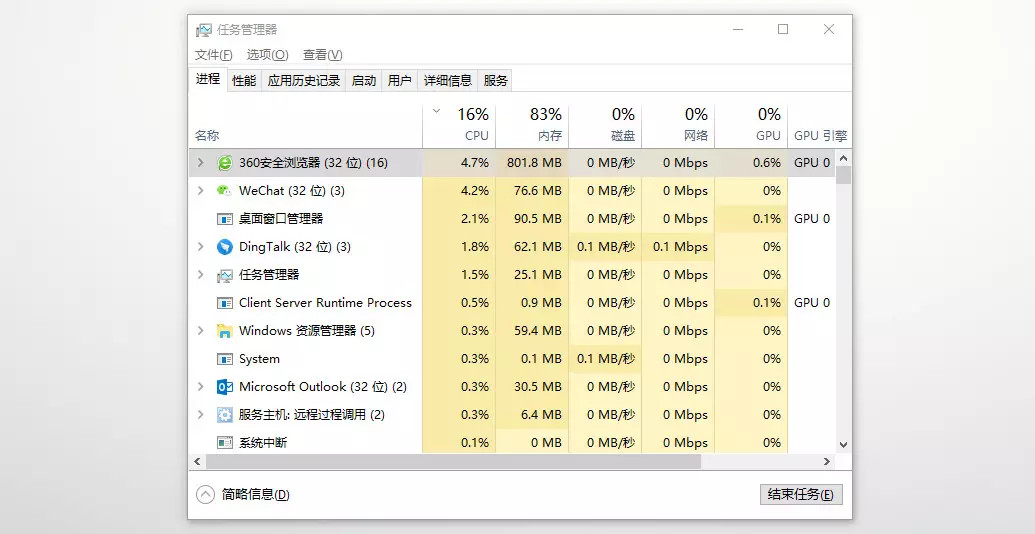Click the horizontal scrollbar thumb
The image size is (1035, 534).
tap(453, 461)
